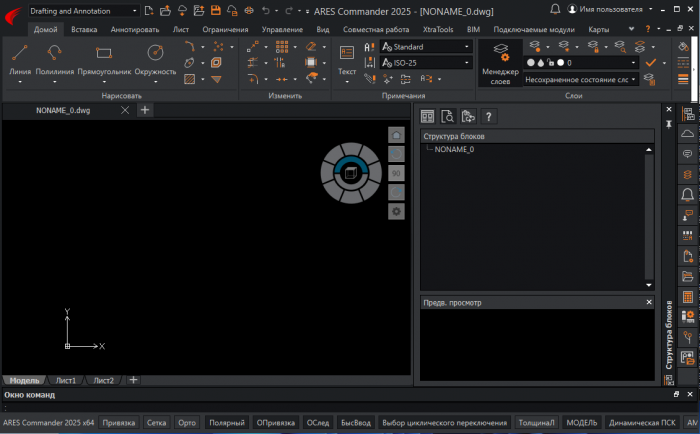Toggle Привязка (Snap) in status bar

119,423
